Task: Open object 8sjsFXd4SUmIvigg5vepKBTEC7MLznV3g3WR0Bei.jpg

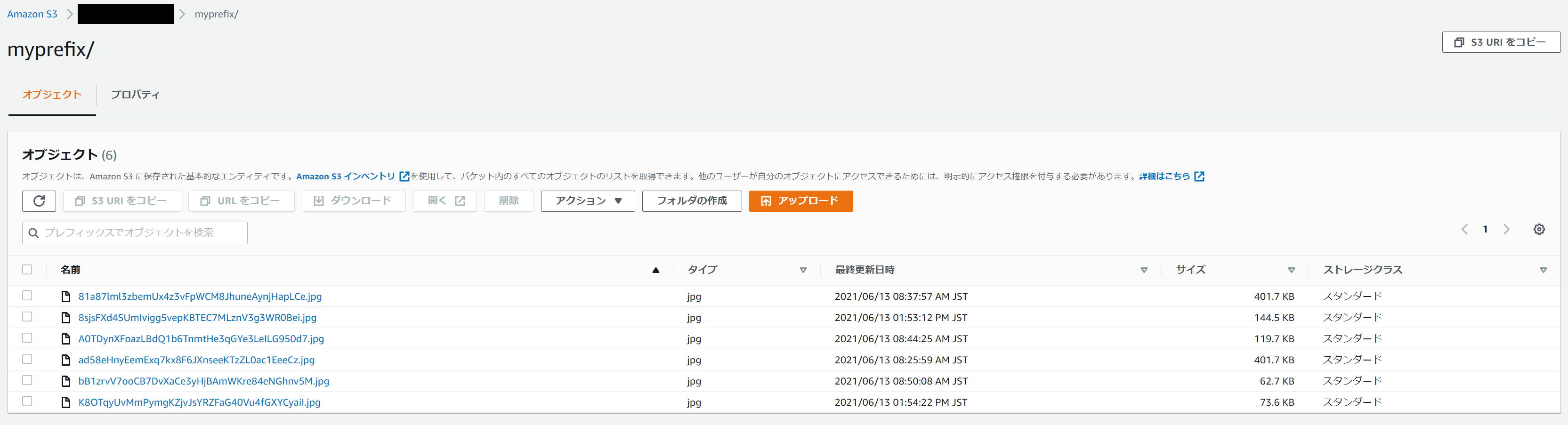Action: click(x=197, y=318)
